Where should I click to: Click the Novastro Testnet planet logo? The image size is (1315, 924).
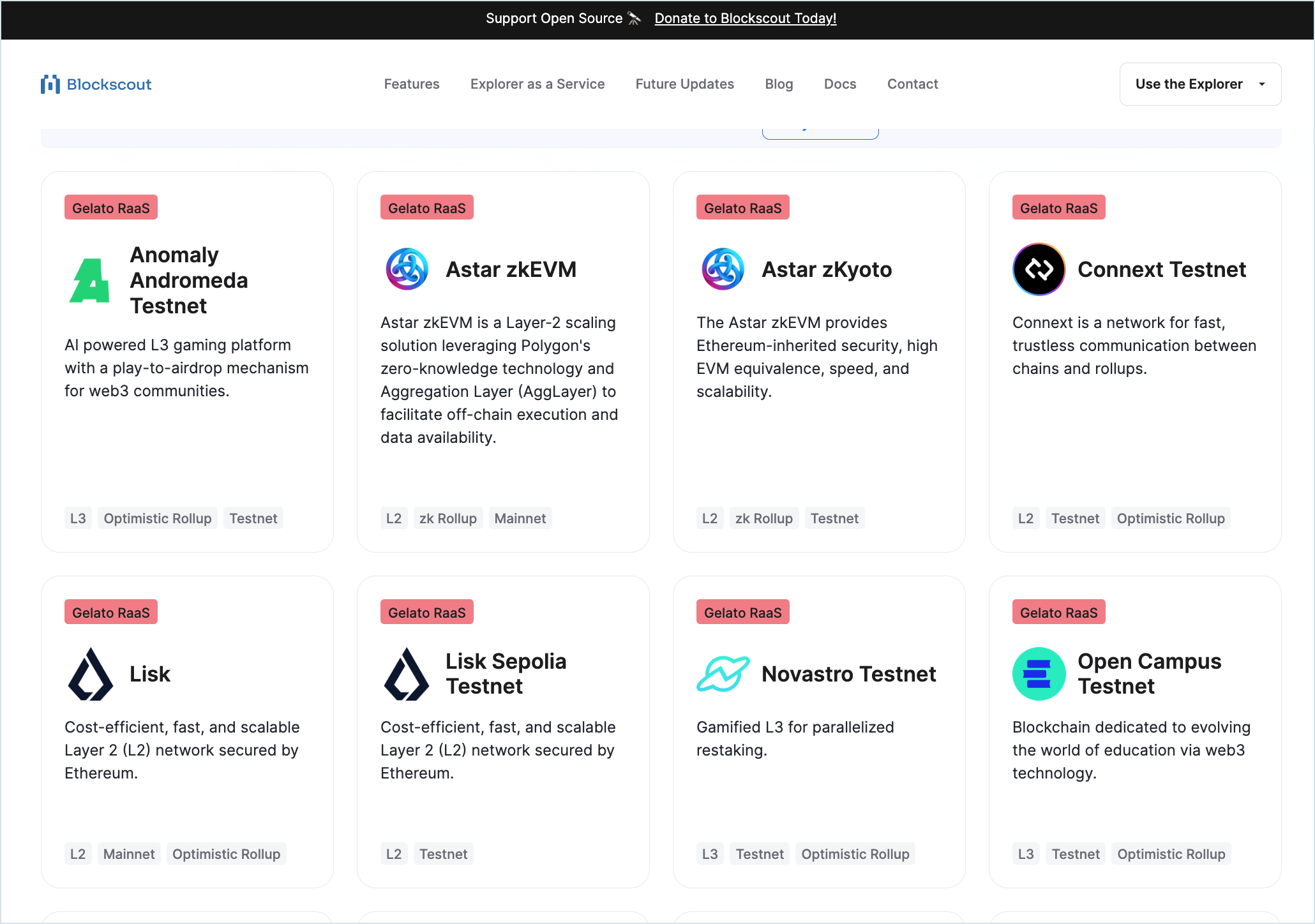coord(723,674)
